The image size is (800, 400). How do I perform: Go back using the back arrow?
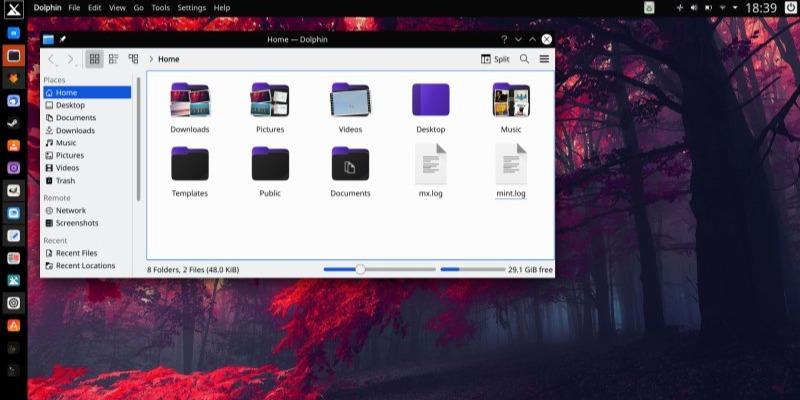[51, 59]
